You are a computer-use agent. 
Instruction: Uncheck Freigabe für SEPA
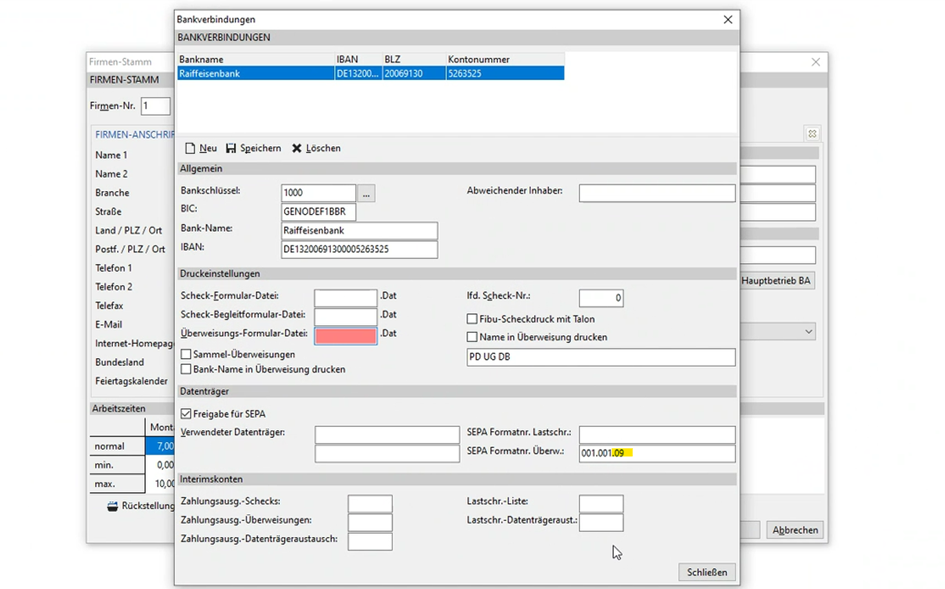tap(186, 413)
